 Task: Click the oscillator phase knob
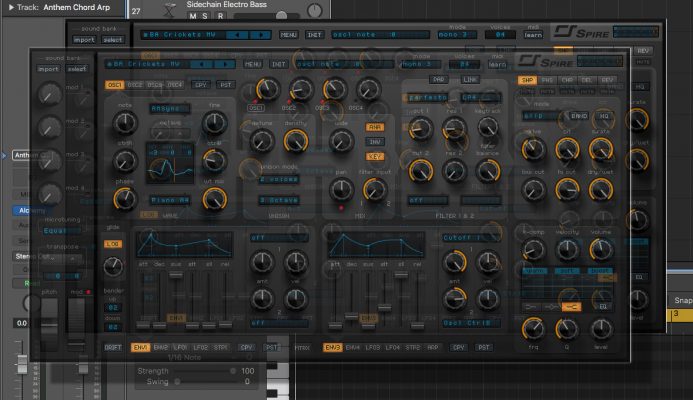125,198
